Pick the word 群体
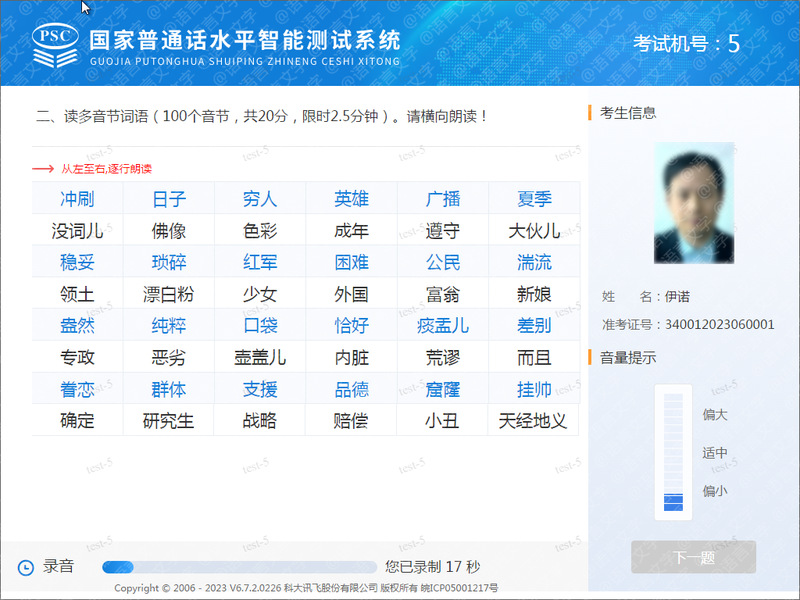This screenshot has height=600, width=800. pos(169,390)
